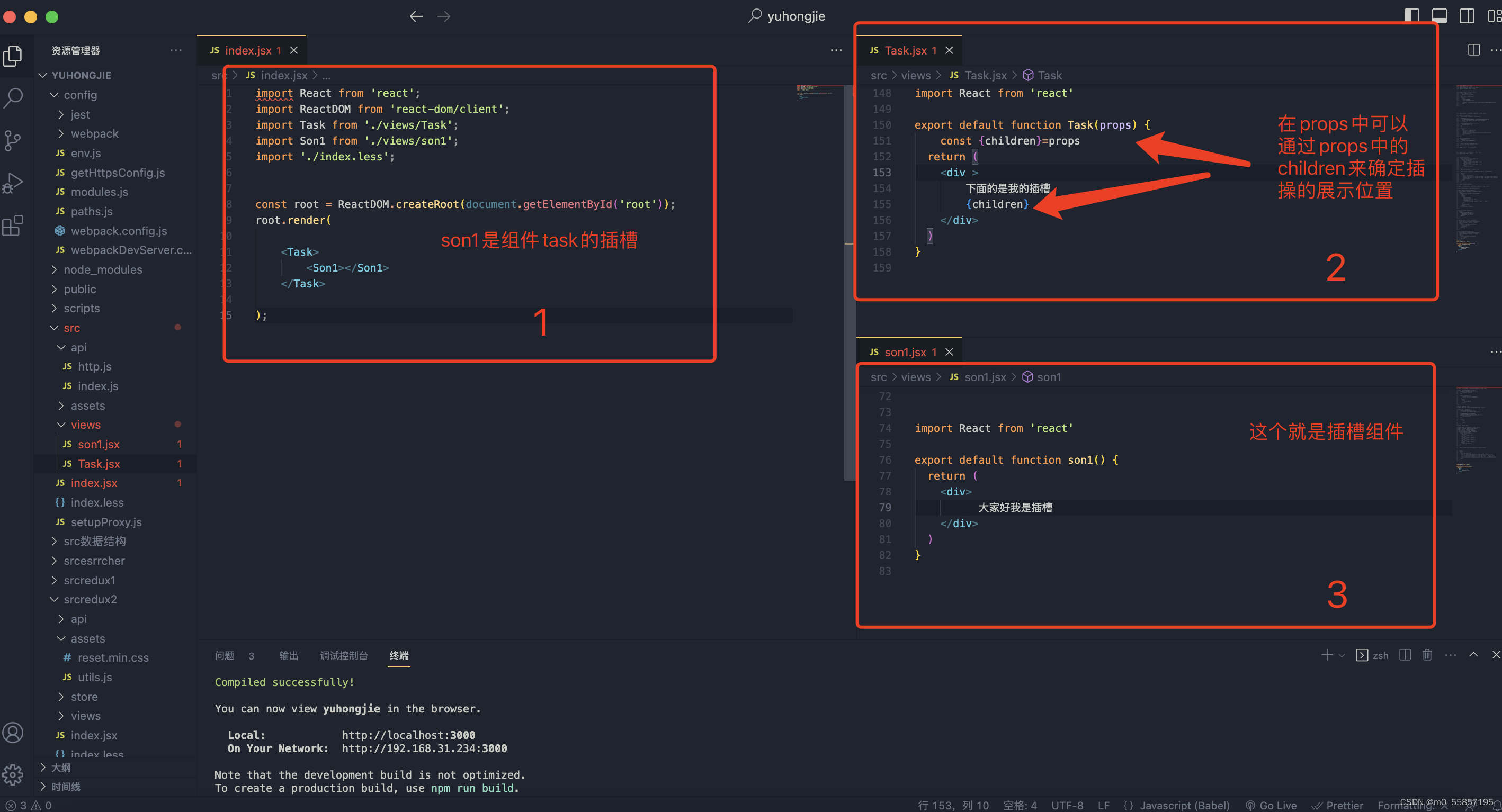Image resolution: width=1502 pixels, height=812 pixels.
Task: Switch to the 输出 panel tab
Action: [288, 655]
